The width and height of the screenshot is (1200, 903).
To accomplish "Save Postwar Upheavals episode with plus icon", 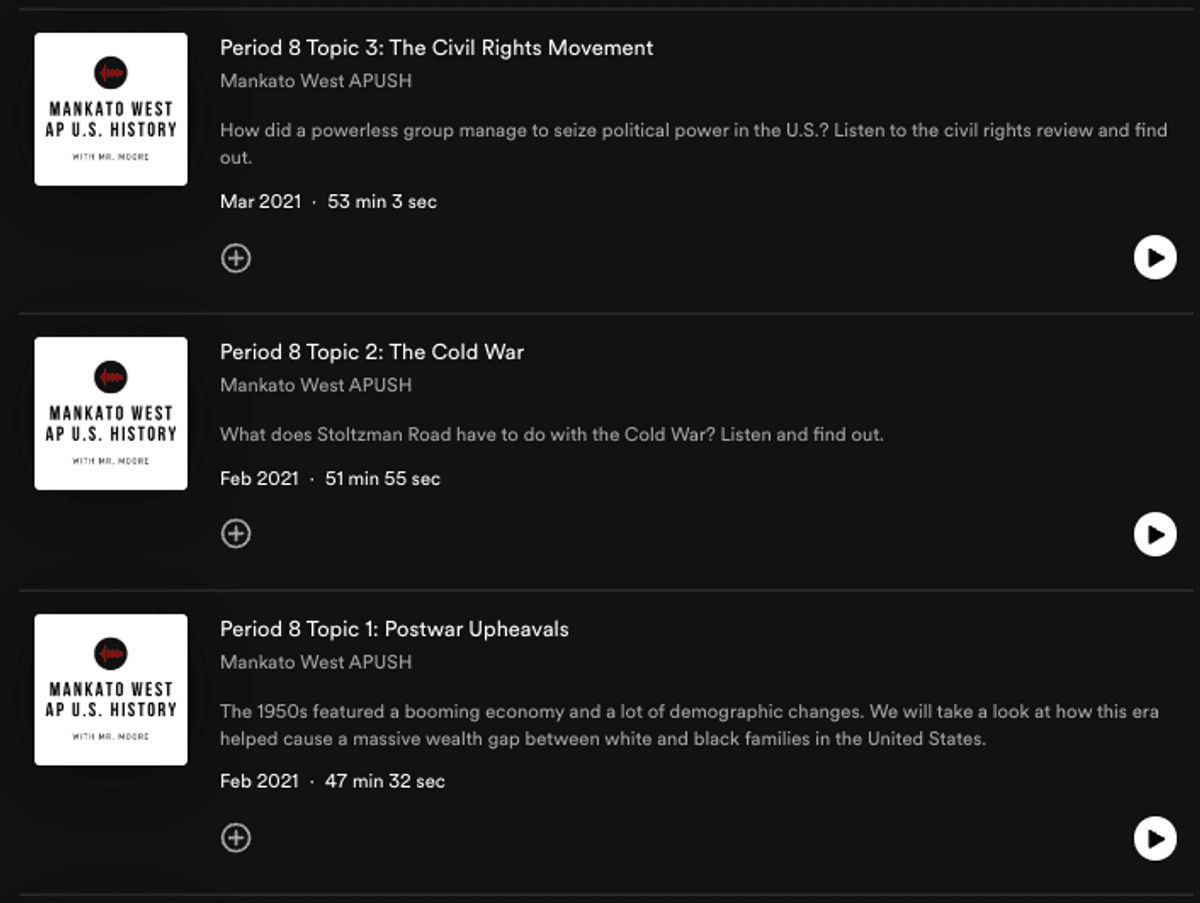I will 236,838.
